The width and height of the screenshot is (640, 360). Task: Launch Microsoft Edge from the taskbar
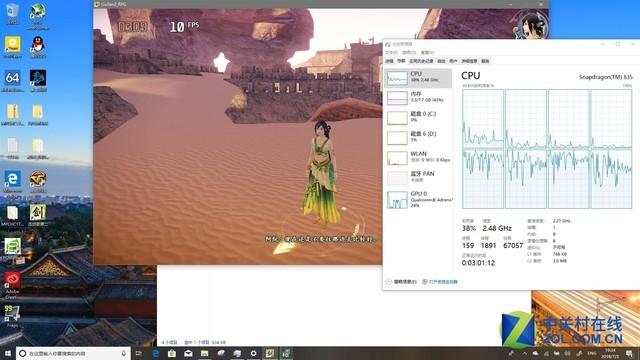(x=156, y=353)
